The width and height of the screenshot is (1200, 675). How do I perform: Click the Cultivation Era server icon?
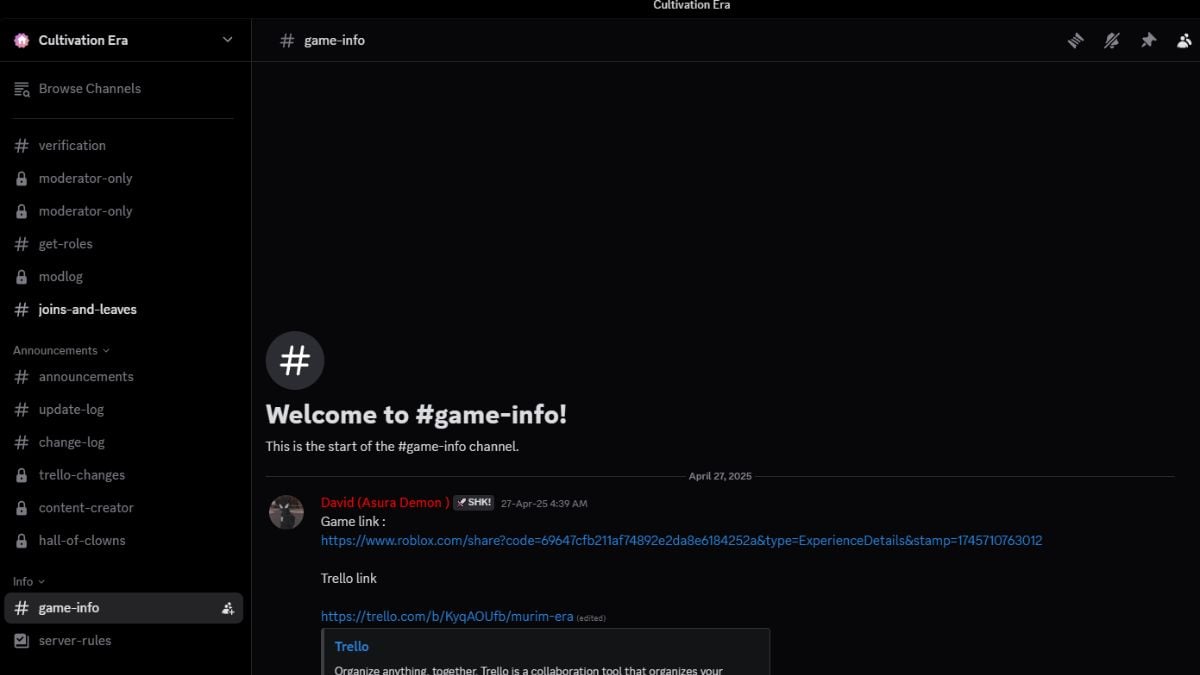[22, 40]
